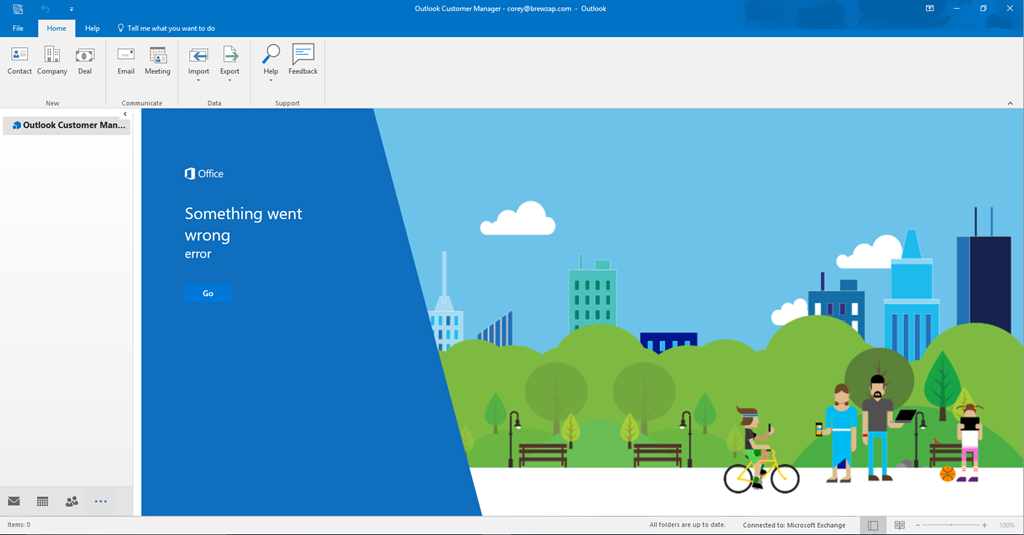Click the zoom in plus button

(x=985, y=525)
